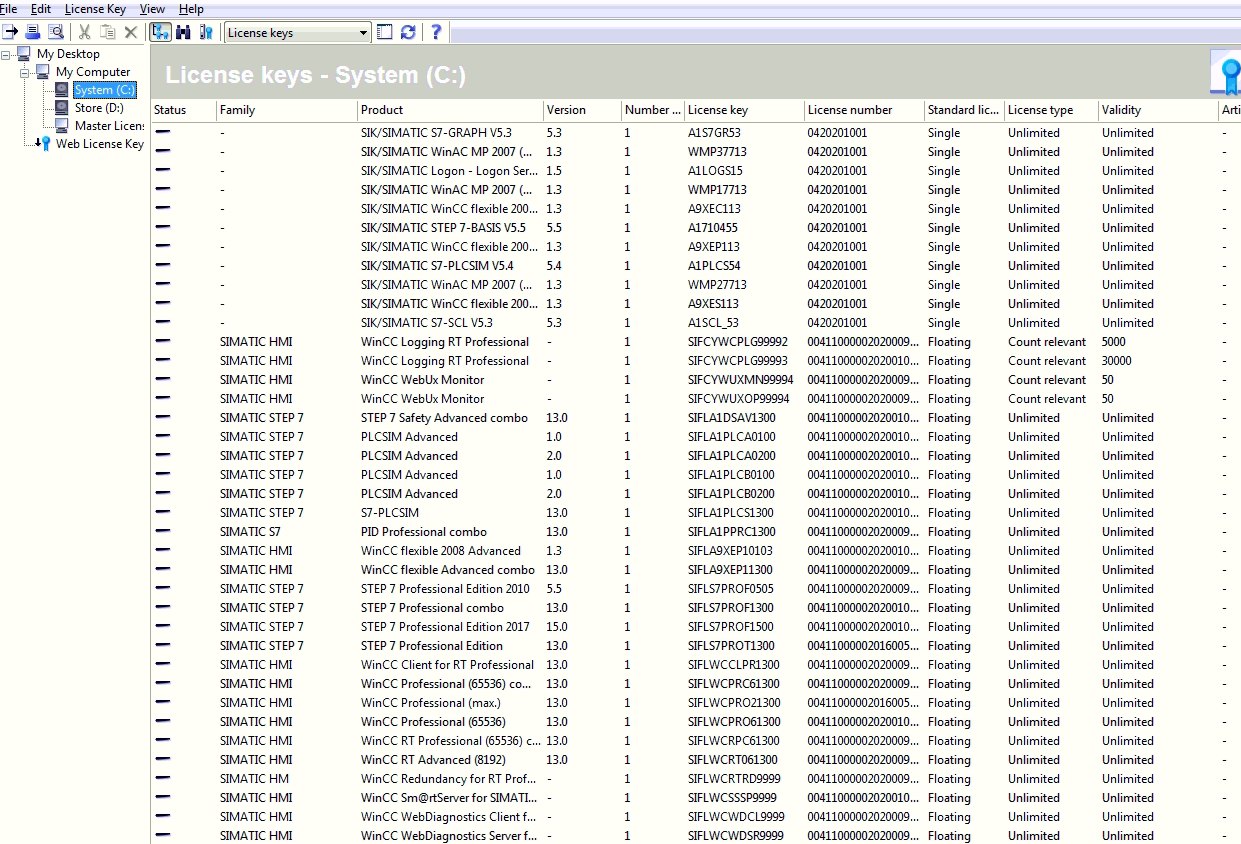Collapse the My Computer tree node
Viewport: 1241px width, 844px height.
pyautogui.click(x=25, y=72)
